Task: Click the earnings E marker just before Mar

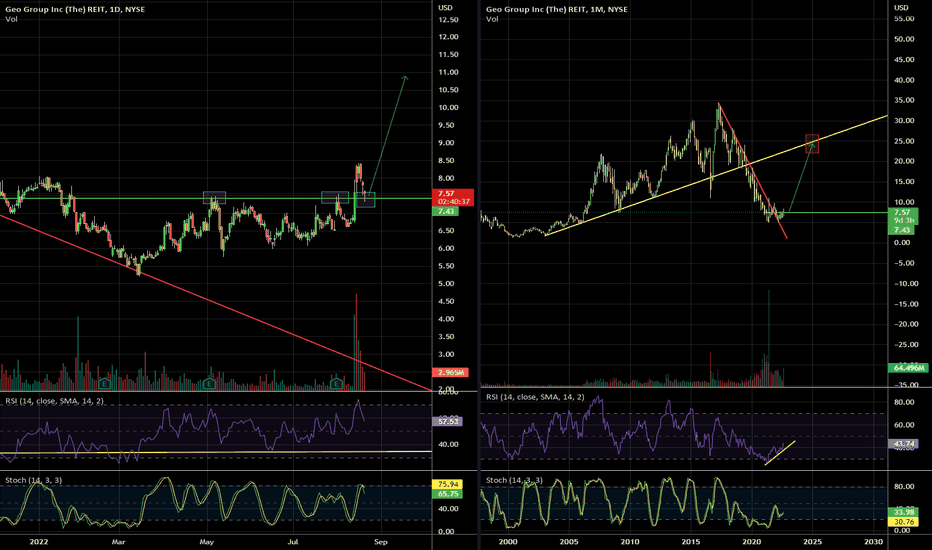Action: click(105, 384)
